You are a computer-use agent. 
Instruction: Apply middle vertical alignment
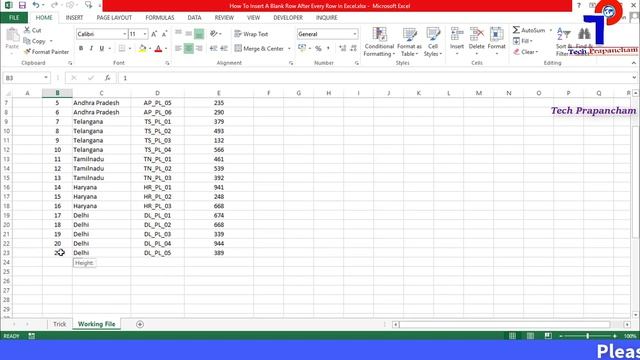point(189,34)
